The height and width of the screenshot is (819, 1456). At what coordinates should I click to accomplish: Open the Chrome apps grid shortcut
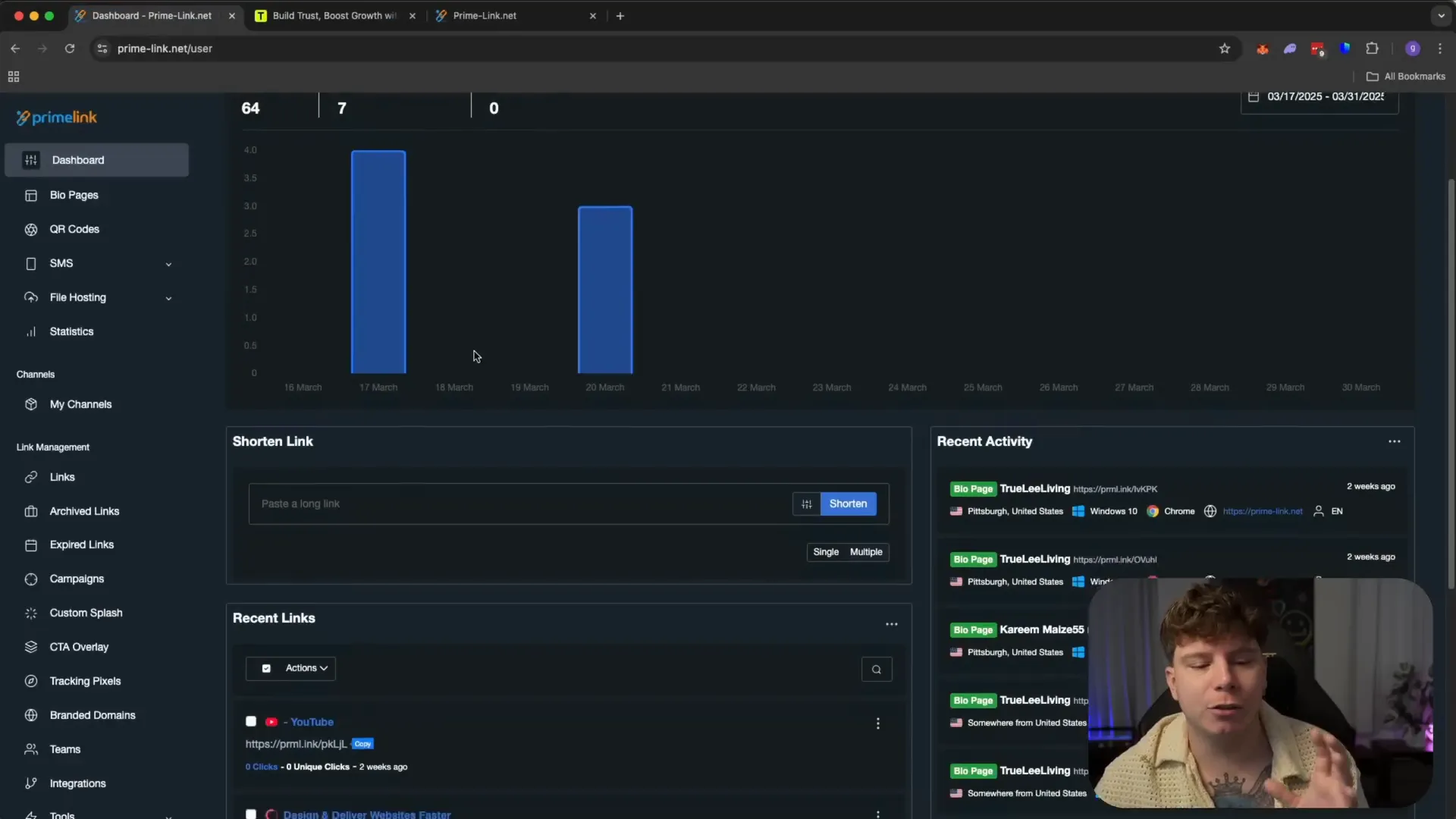pos(14,77)
